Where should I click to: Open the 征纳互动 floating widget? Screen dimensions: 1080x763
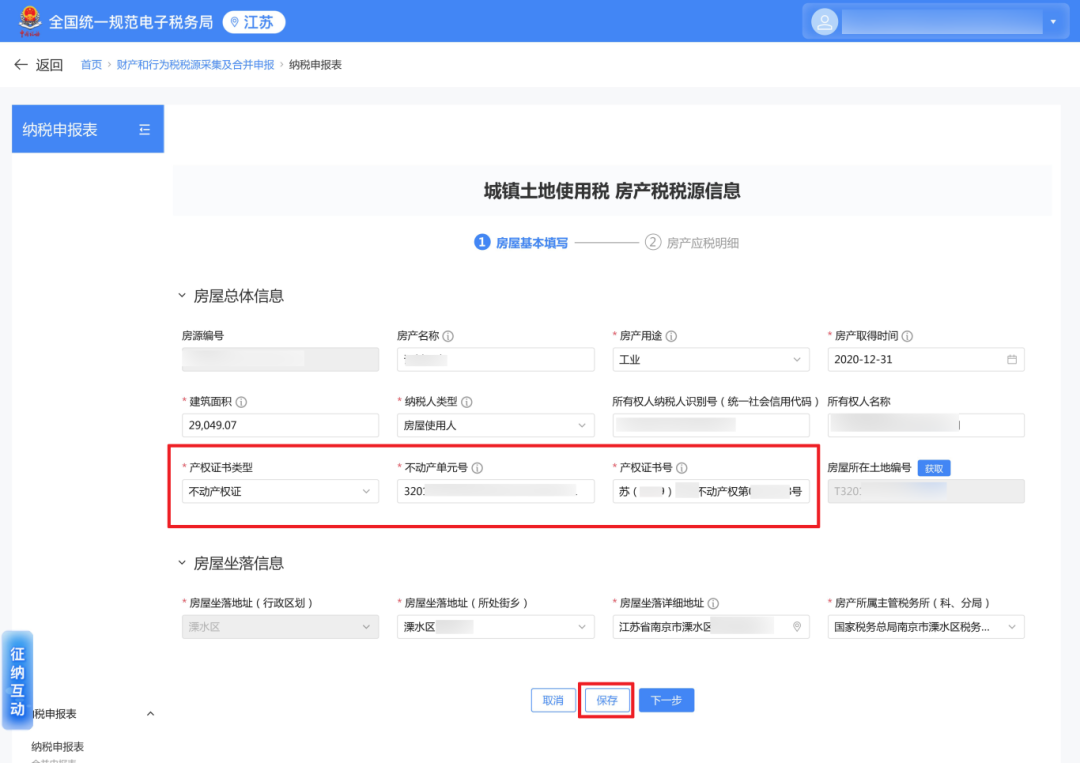(x=17, y=680)
